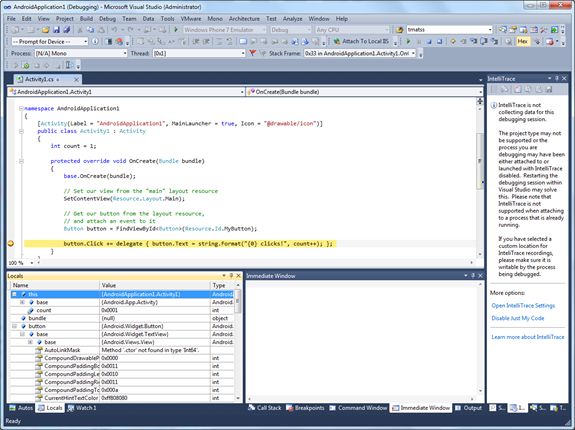This screenshot has height=430, width=575.
Task: Toggle the breakpoint glyph on the button.Click line
Action: tap(11, 243)
